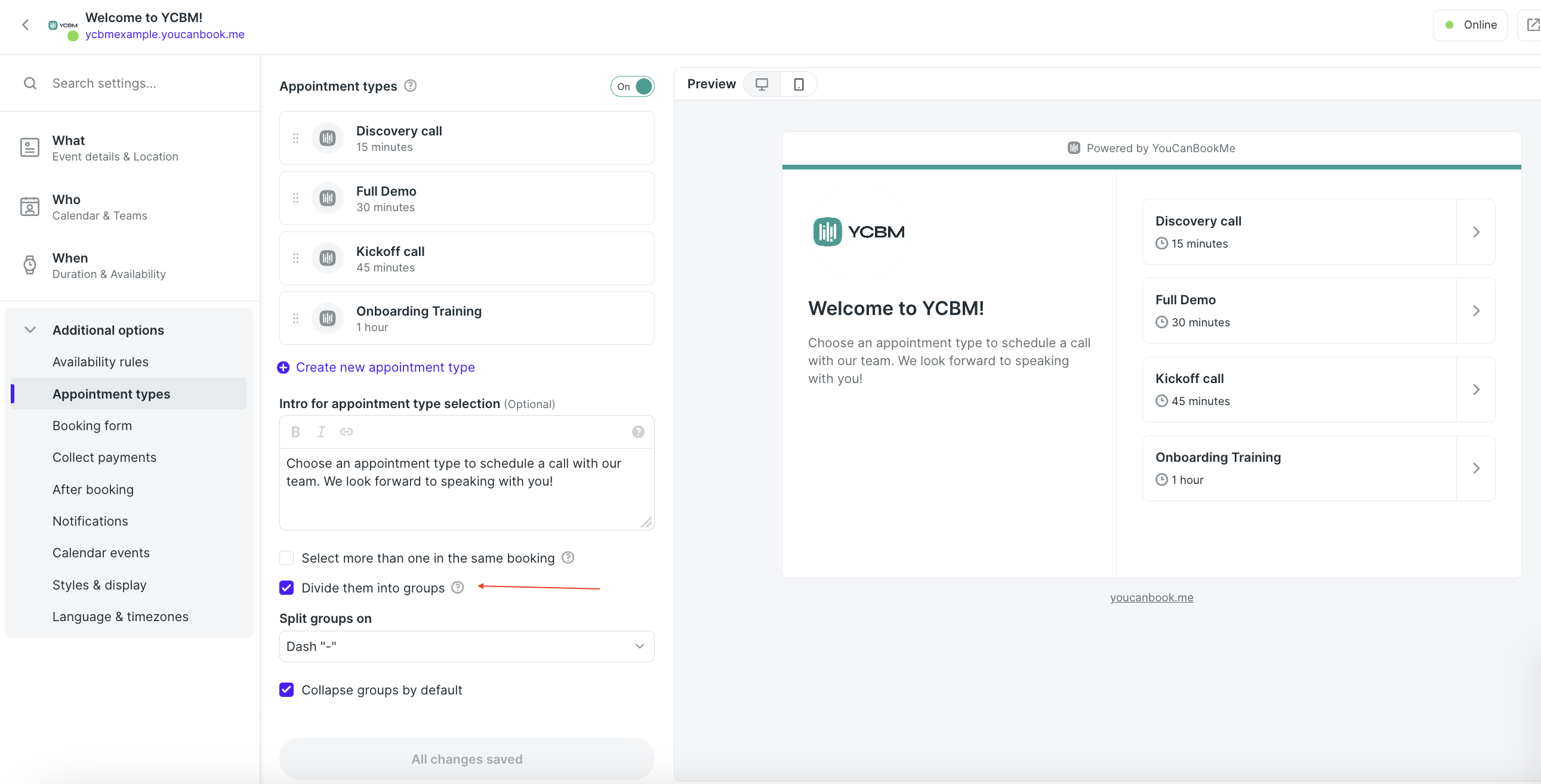The height and width of the screenshot is (784, 1541).
Task: Uncheck Divide them into groups
Action: (x=286, y=588)
